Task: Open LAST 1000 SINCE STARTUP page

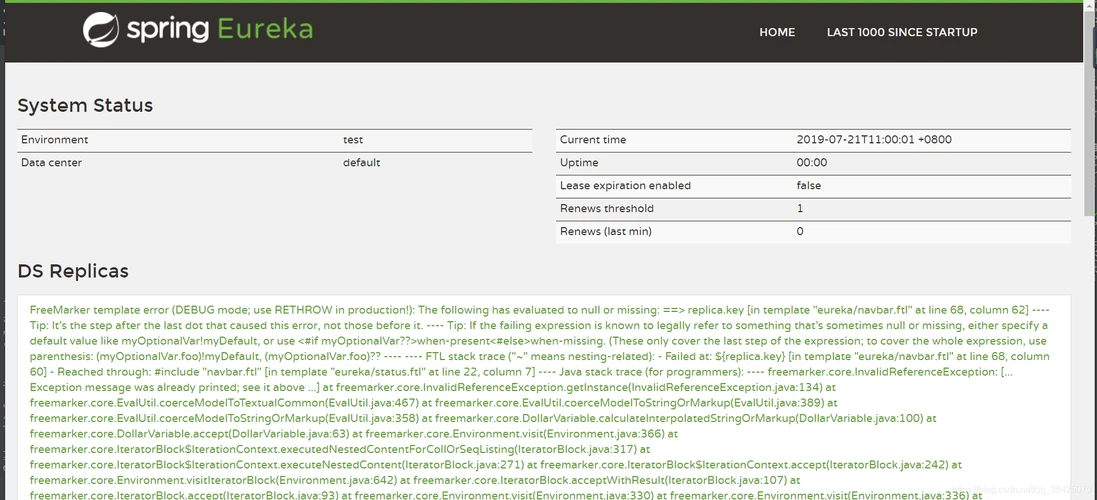Action: click(902, 32)
